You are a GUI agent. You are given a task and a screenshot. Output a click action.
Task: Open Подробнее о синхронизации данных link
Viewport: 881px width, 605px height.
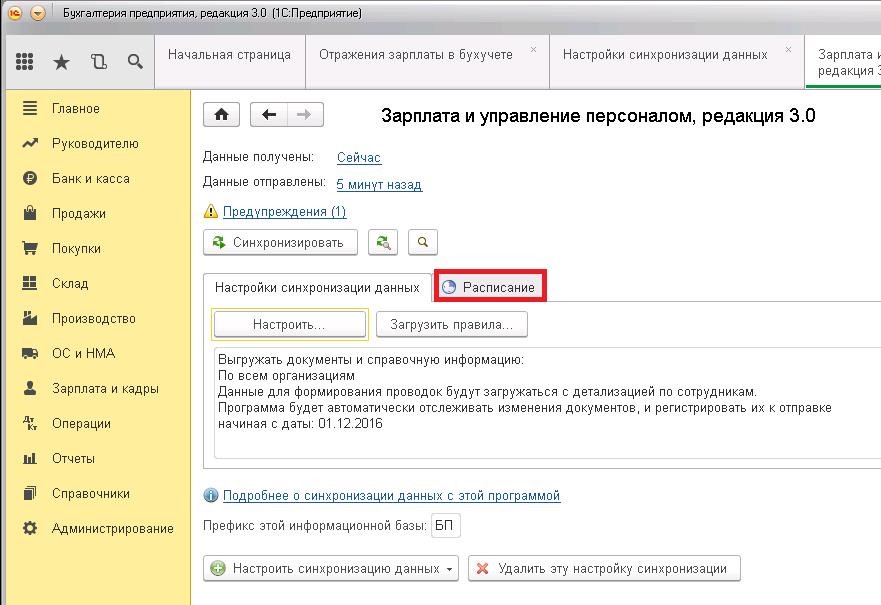tap(392, 495)
